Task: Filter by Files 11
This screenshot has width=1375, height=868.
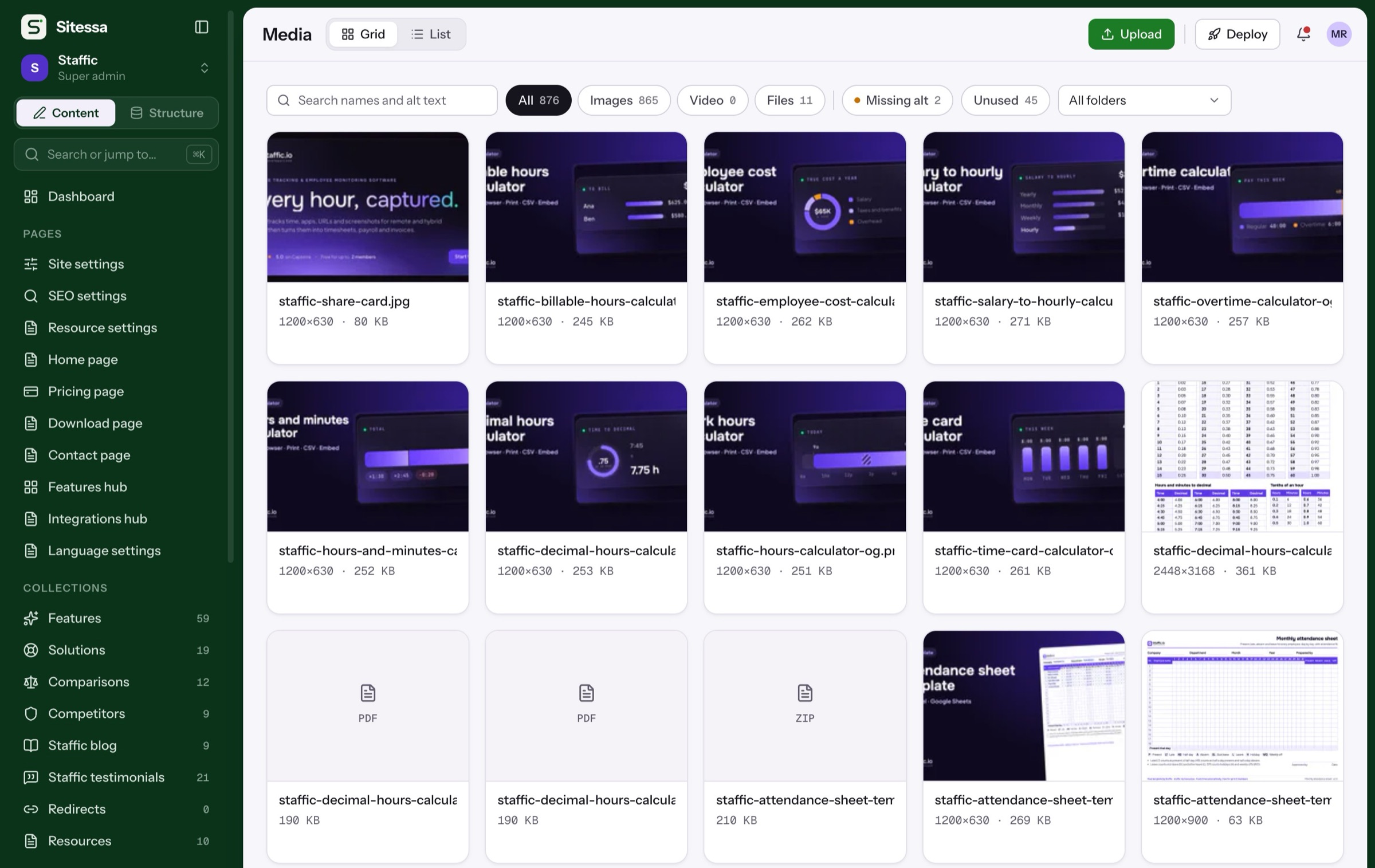Action: tap(789, 100)
